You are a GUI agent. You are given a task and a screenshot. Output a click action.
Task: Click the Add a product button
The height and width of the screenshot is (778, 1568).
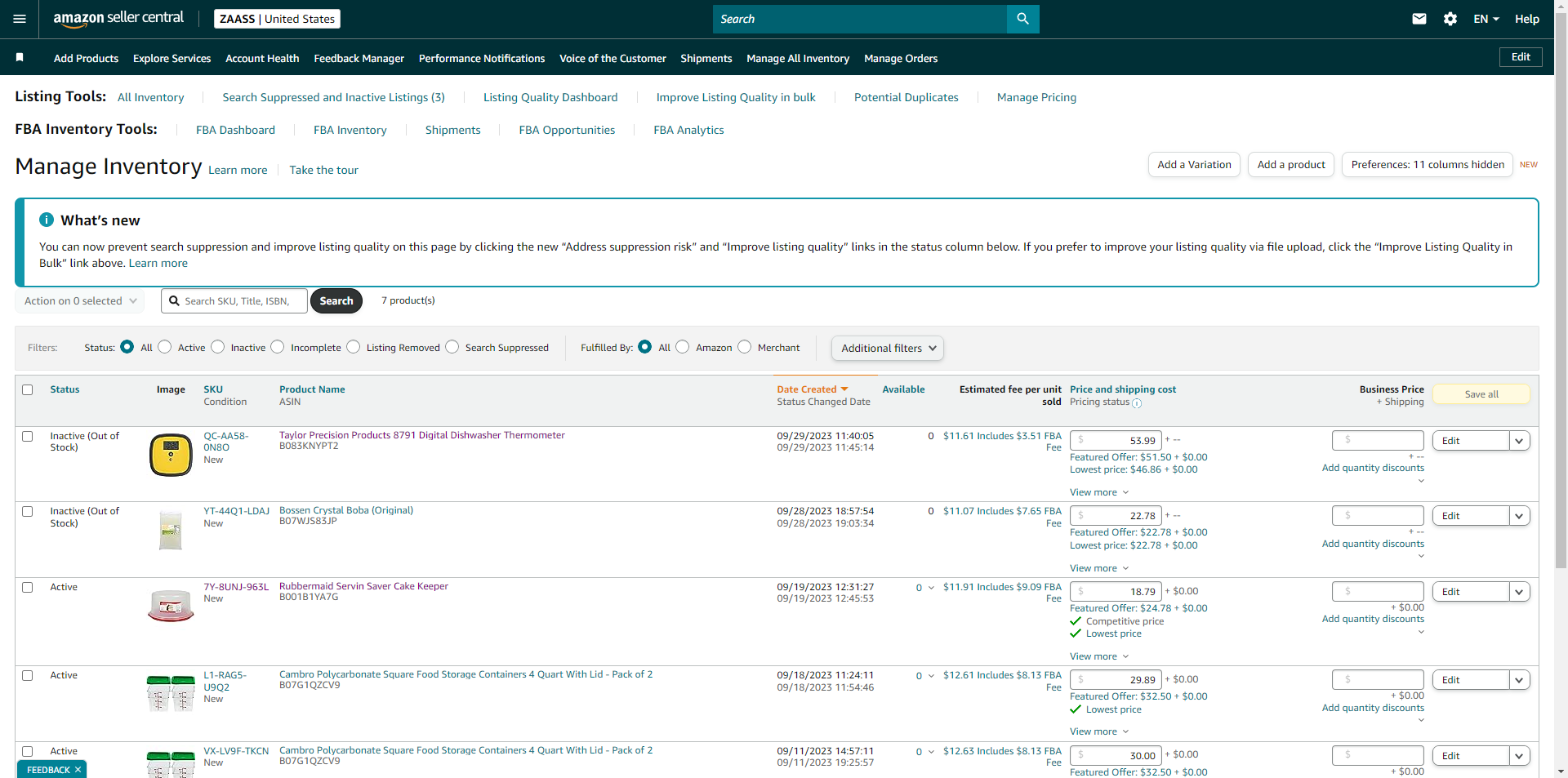tap(1291, 165)
